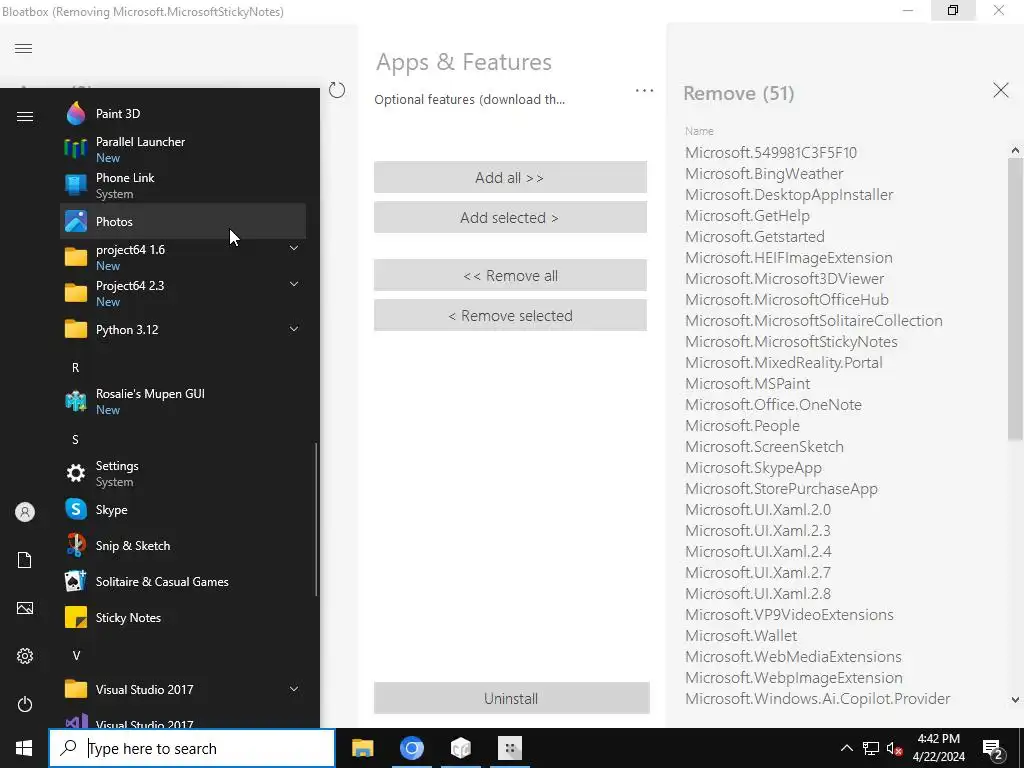Select Microsoft.BingWeather entry
1024x768 pixels.
[x=764, y=173]
